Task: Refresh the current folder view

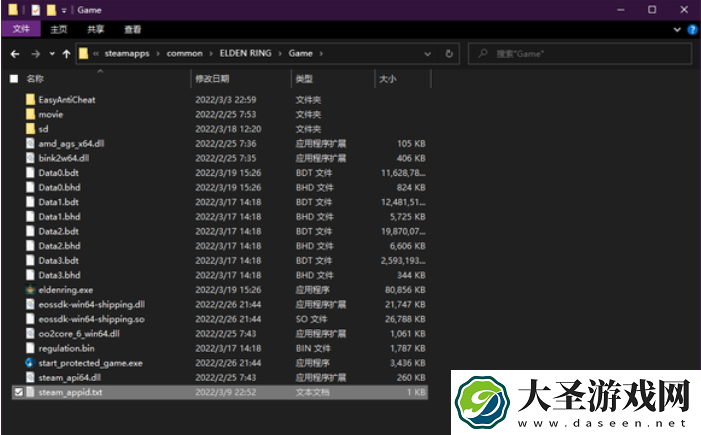Action: tap(449, 54)
